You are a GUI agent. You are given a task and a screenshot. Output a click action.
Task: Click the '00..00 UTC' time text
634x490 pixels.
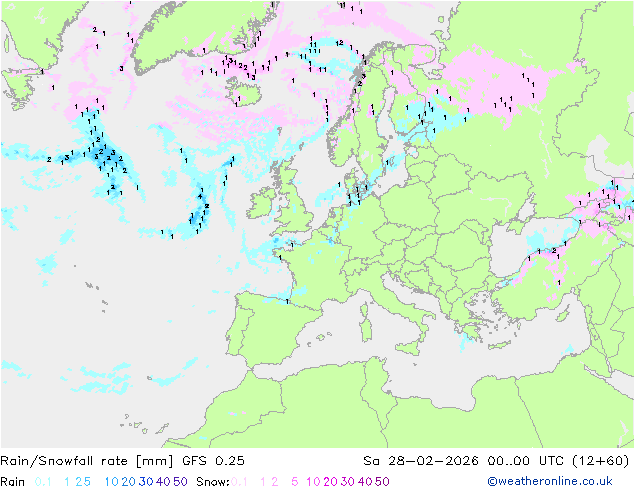pyautogui.click(x=524, y=461)
